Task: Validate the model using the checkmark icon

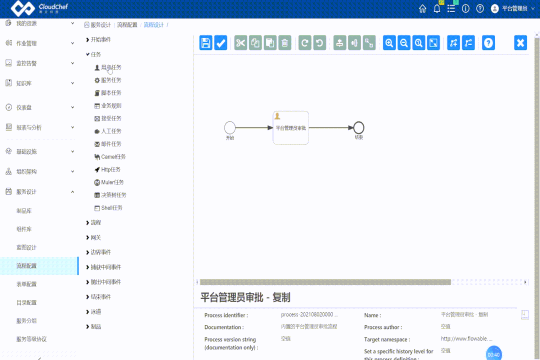Action: pyautogui.click(x=220, y=43)
